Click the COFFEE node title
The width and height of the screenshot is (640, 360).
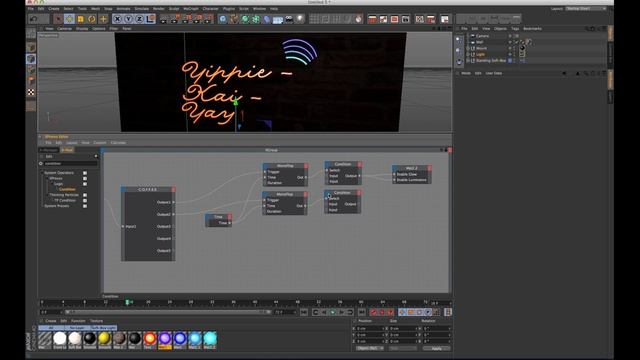(x=148, y=189)
